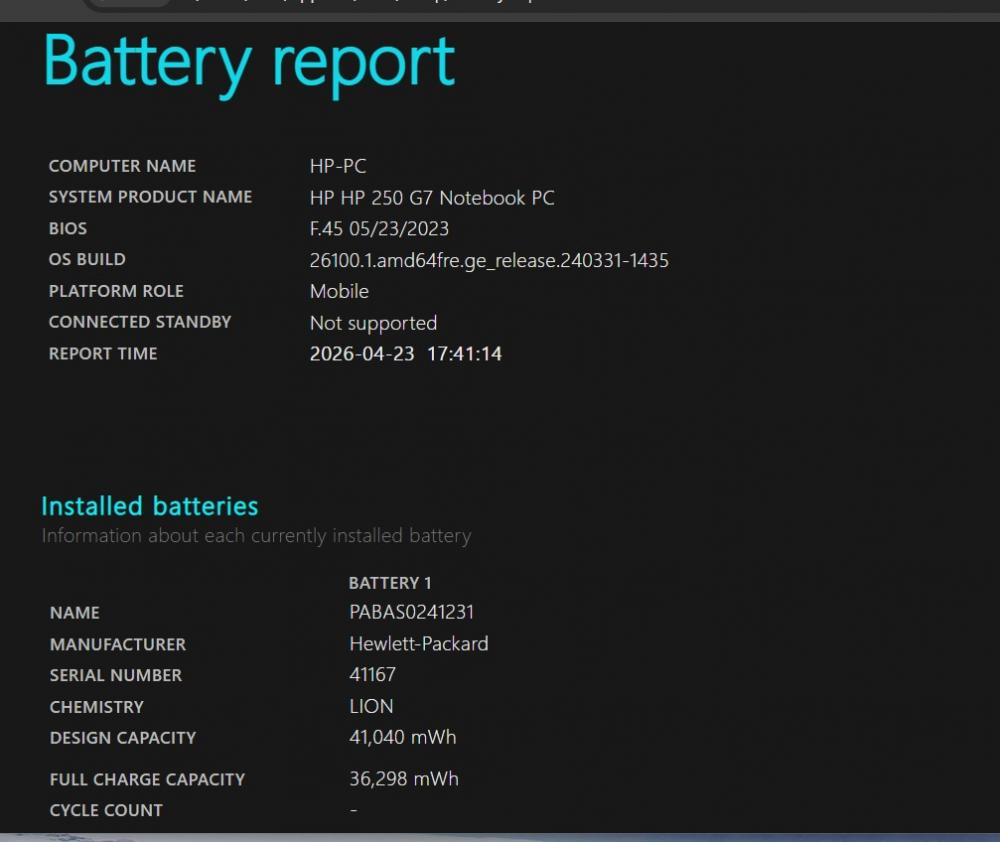Select the BIOS label
Viewport: 1000px width, 842px height.
[68, 228]
